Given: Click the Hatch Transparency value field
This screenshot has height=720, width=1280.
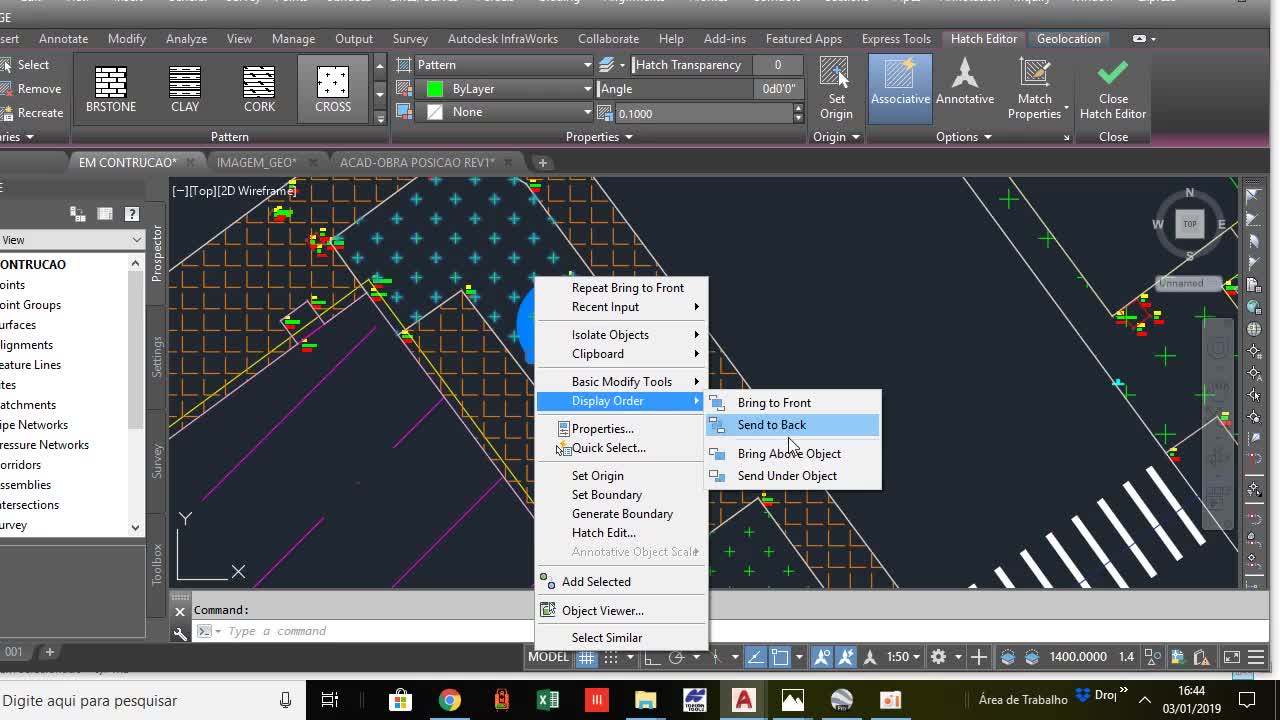Looking at the screenshot, I should click(776, 65).
